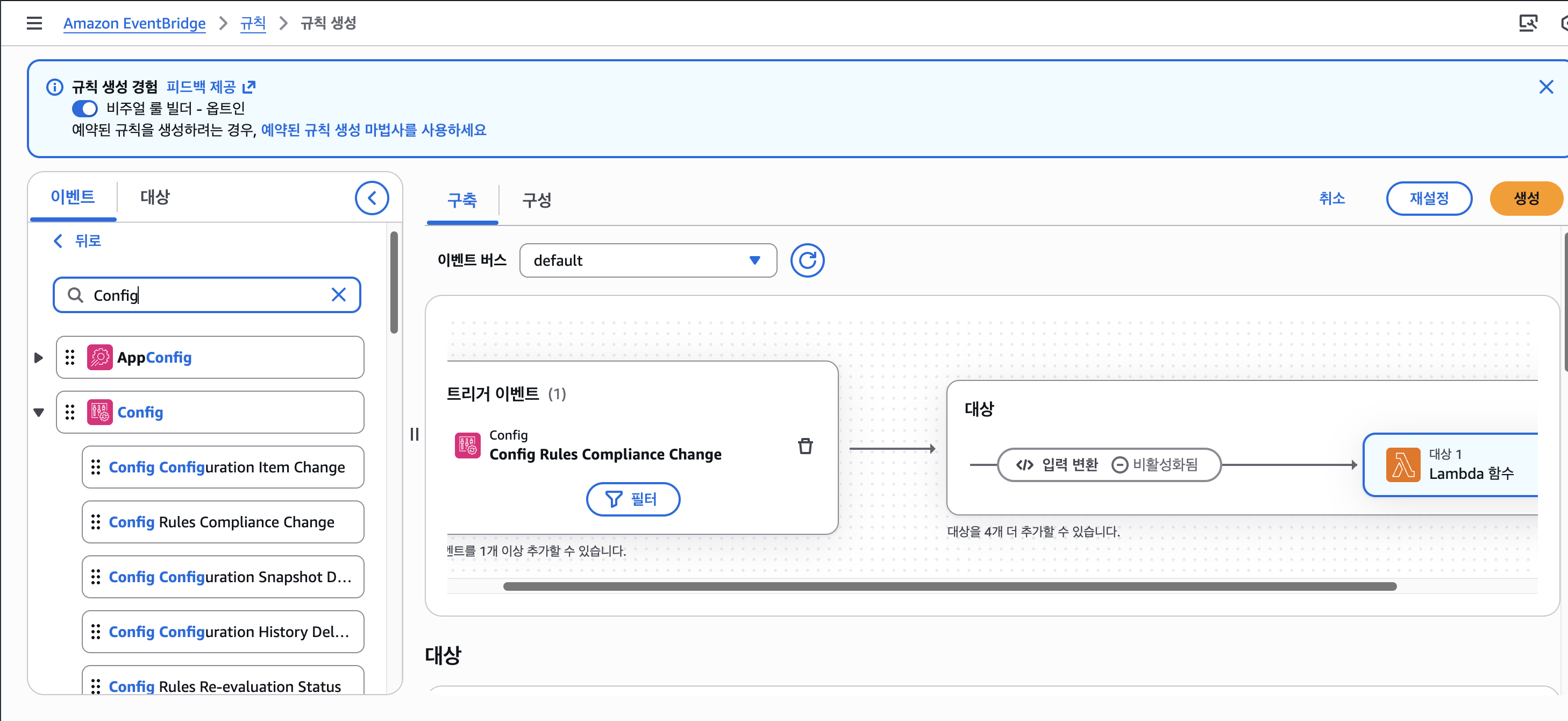Image resolution: width=1568 pixels, height=721 pixels.
Task: Collapse the Config tree node
Action: [38, 412]
